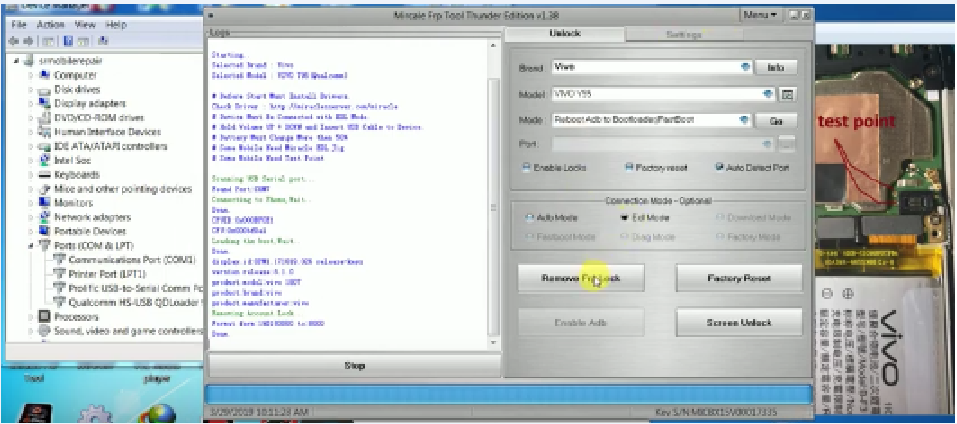Click the Mice and other pointing devices icon

tap(44, 189)
